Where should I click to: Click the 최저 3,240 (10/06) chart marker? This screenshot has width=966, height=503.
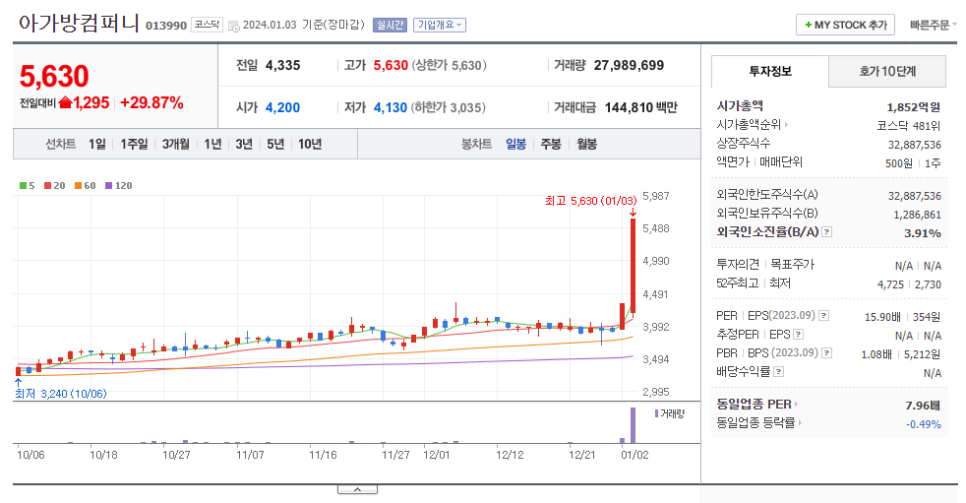pyautogui.click(x=60, y=394)
